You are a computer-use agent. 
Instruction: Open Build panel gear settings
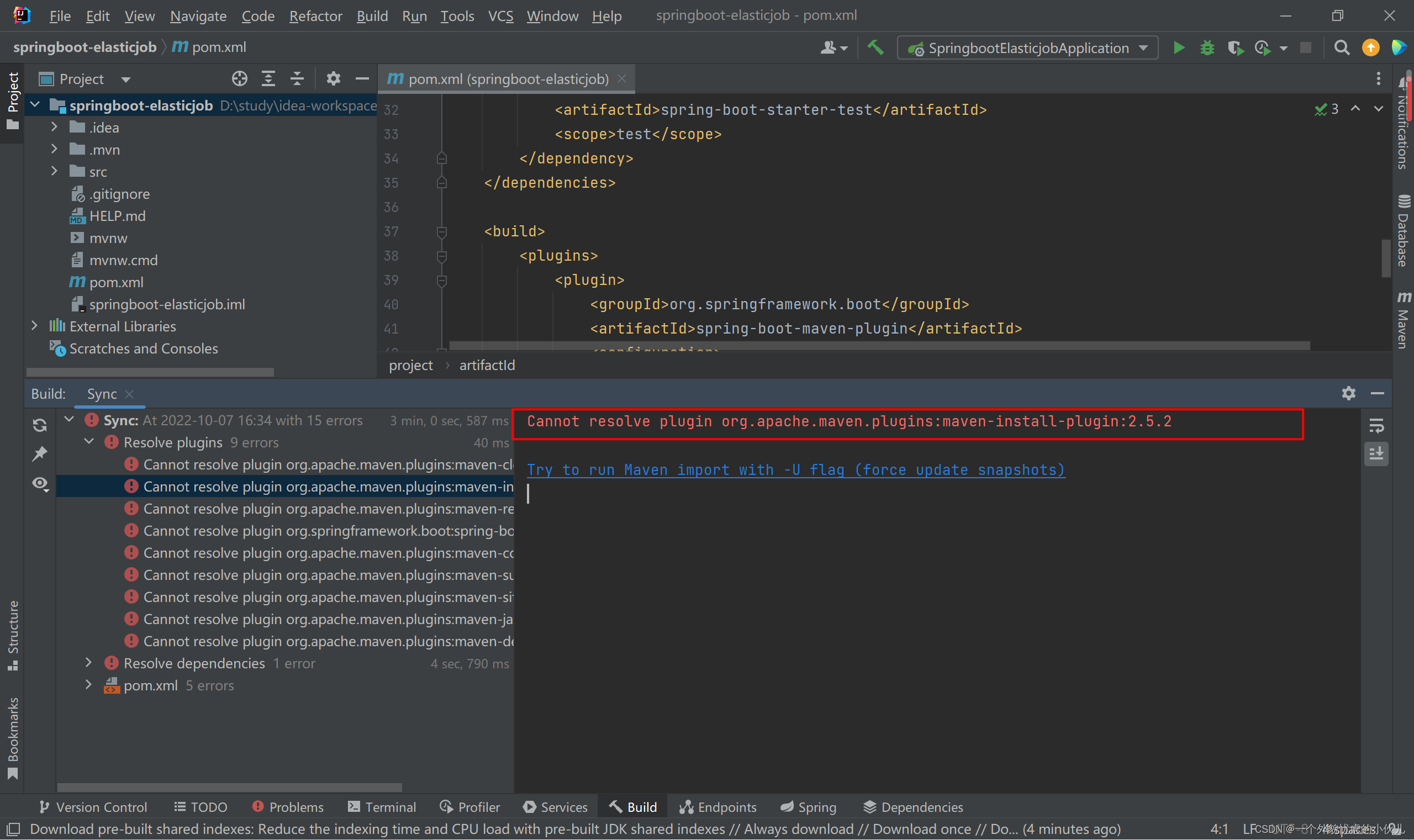pos(1348,393)
